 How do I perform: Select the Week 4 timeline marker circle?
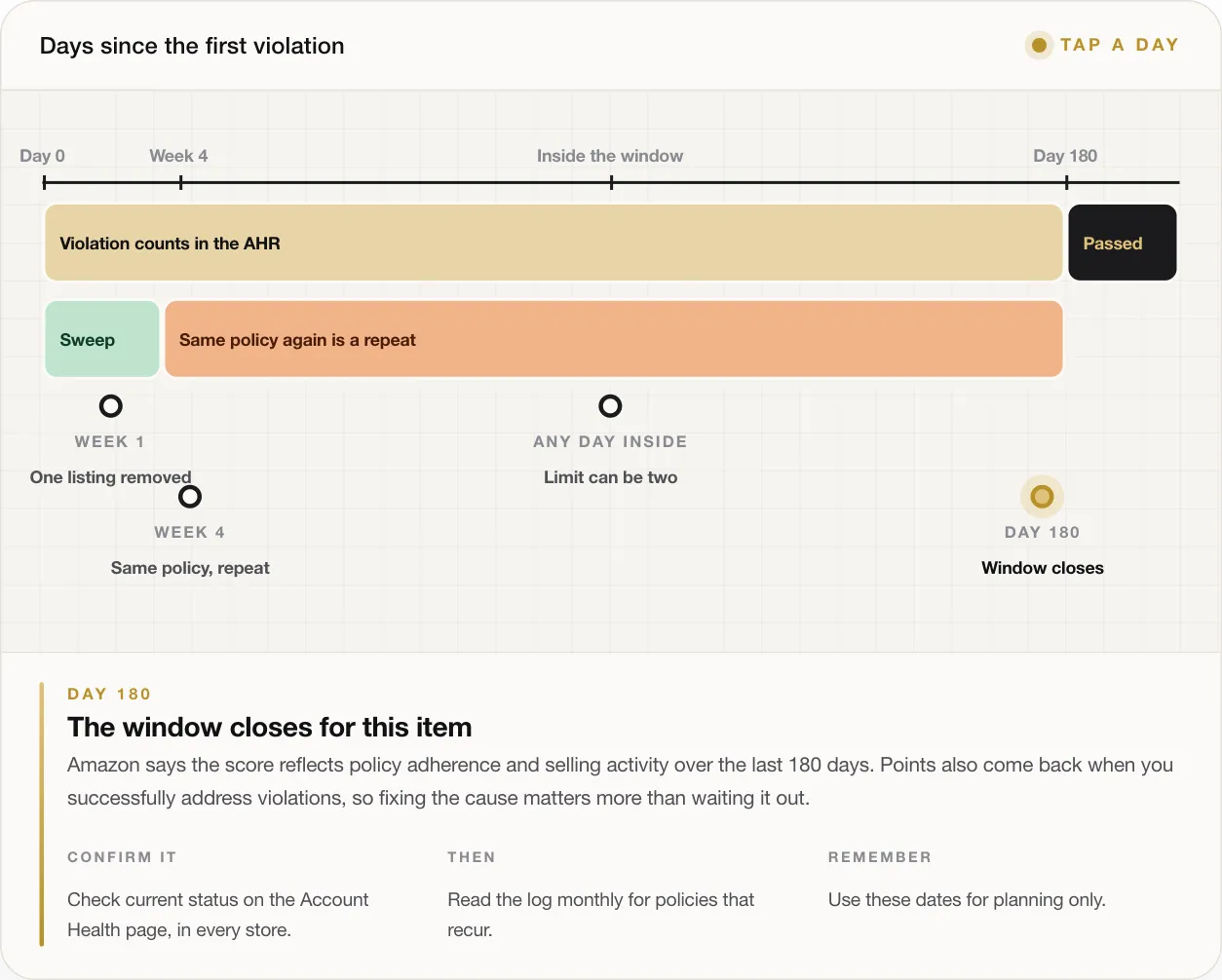tap(190, 497)
